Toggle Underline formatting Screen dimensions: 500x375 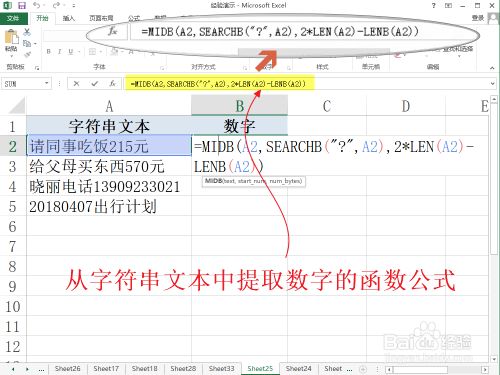click(x=70, y=51)
